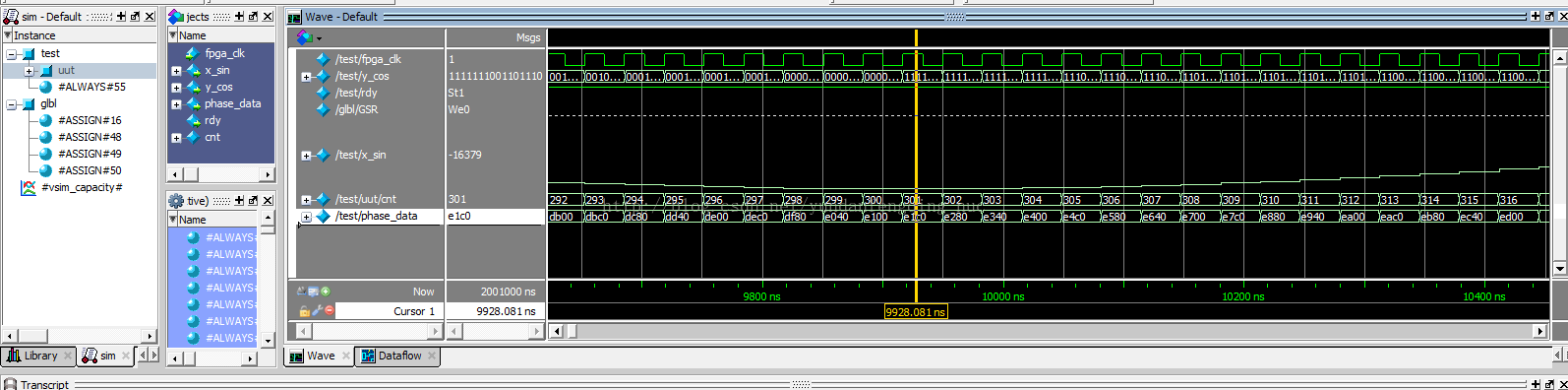The width and height of the screenshot is (1568, 390).
Task: Select #ALWAYS#55 process in sim tree
Action: tap(90, 87)
